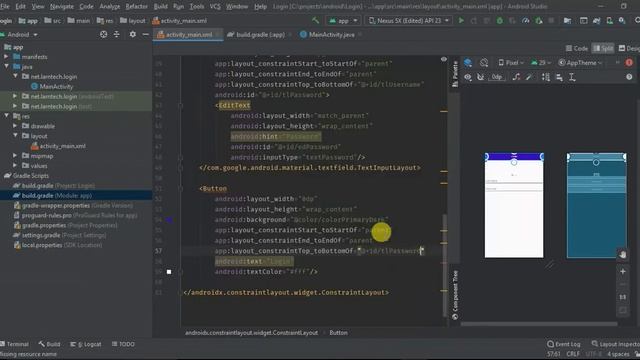Screen dimensions: 640x360
Task: Collapse all icon in Project panel
Action: click(117, 35)
